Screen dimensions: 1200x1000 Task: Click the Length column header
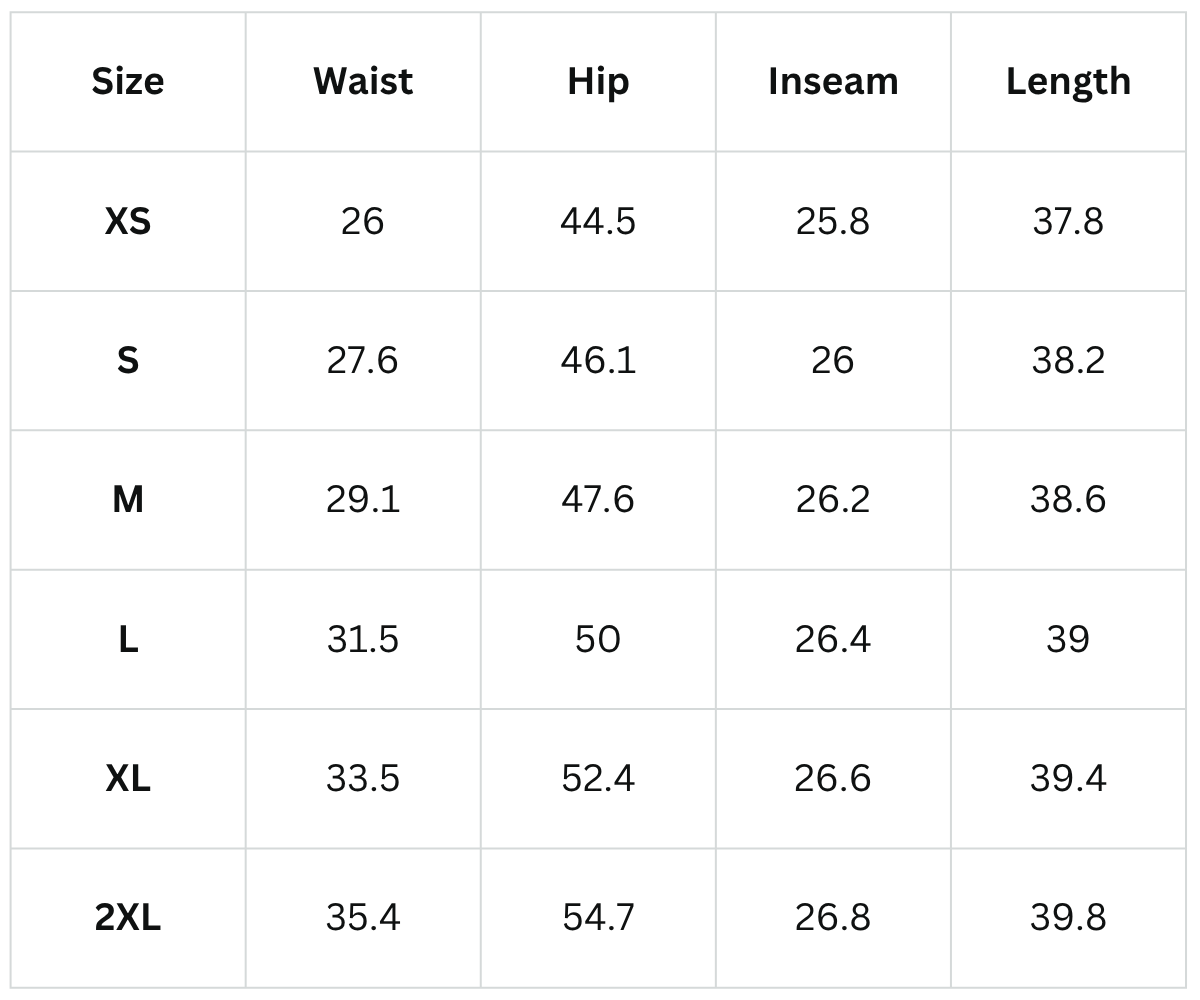1068,81
